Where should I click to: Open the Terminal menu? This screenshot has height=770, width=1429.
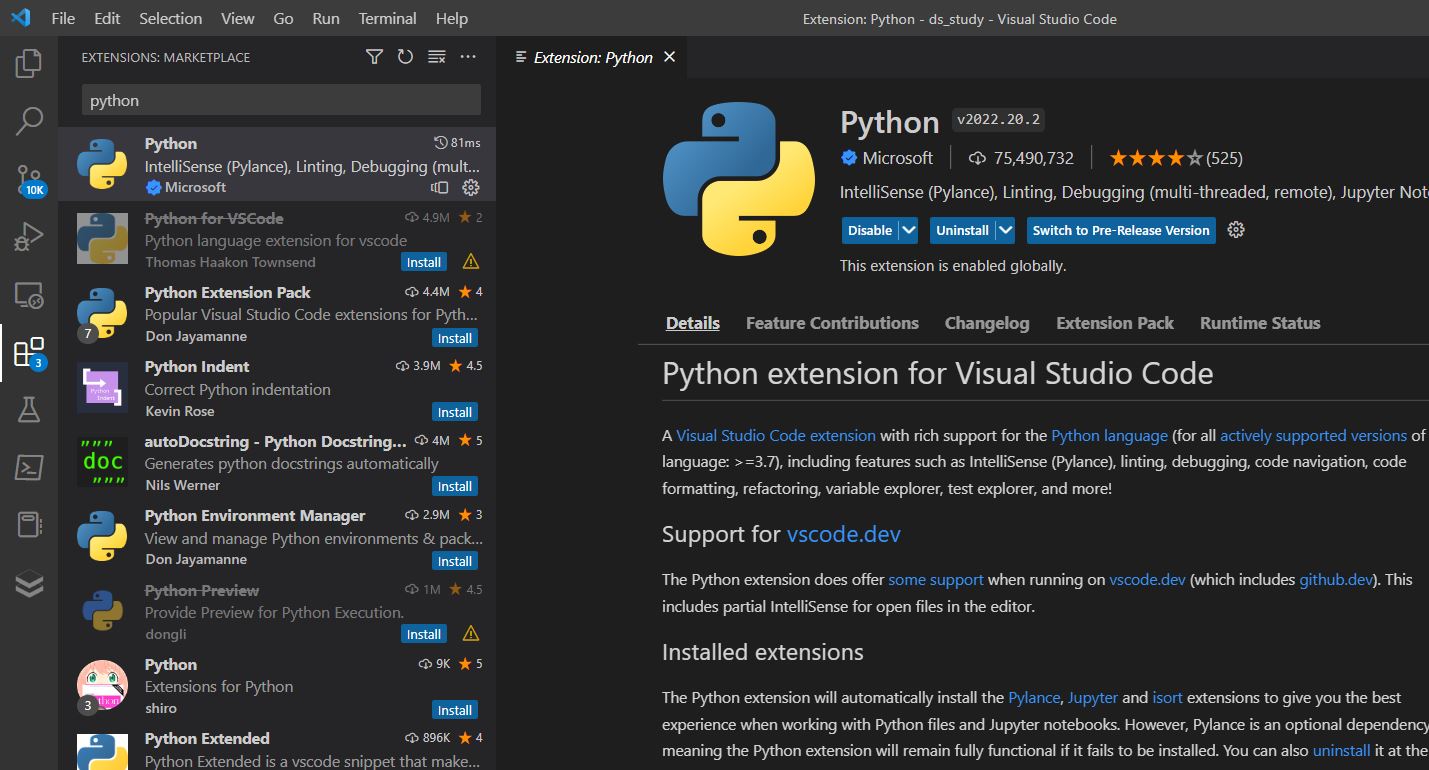(388, 18)
